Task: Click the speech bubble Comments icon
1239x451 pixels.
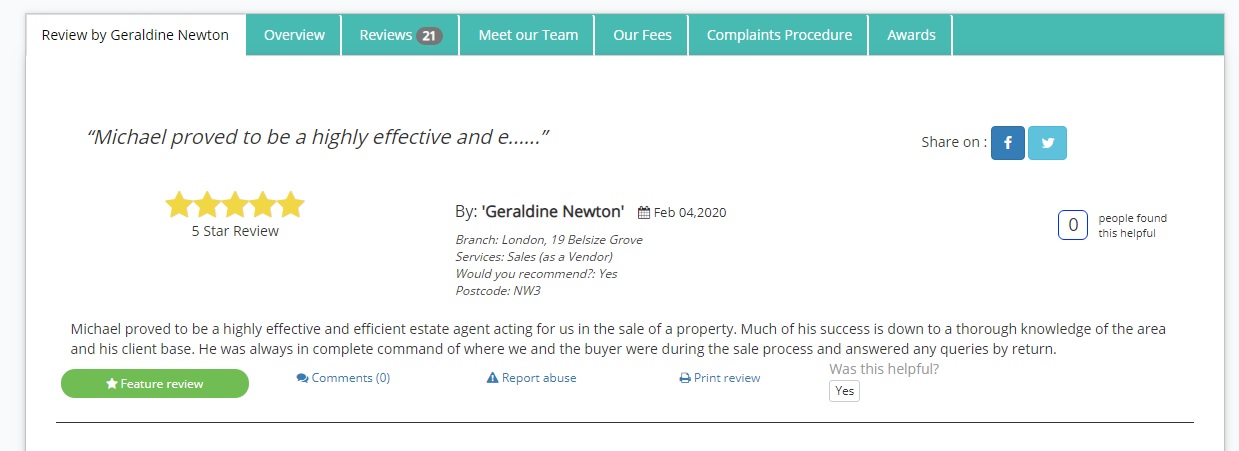Action: pyautogui.click(x=302, y=378)
